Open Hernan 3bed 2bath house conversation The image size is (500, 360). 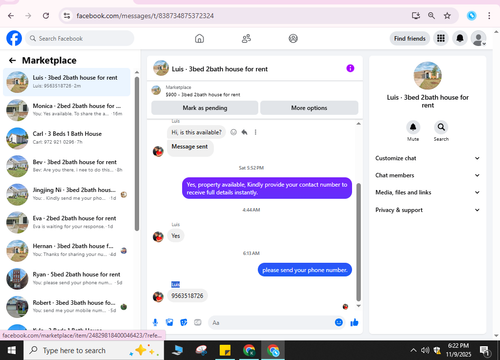pos(67,250)
